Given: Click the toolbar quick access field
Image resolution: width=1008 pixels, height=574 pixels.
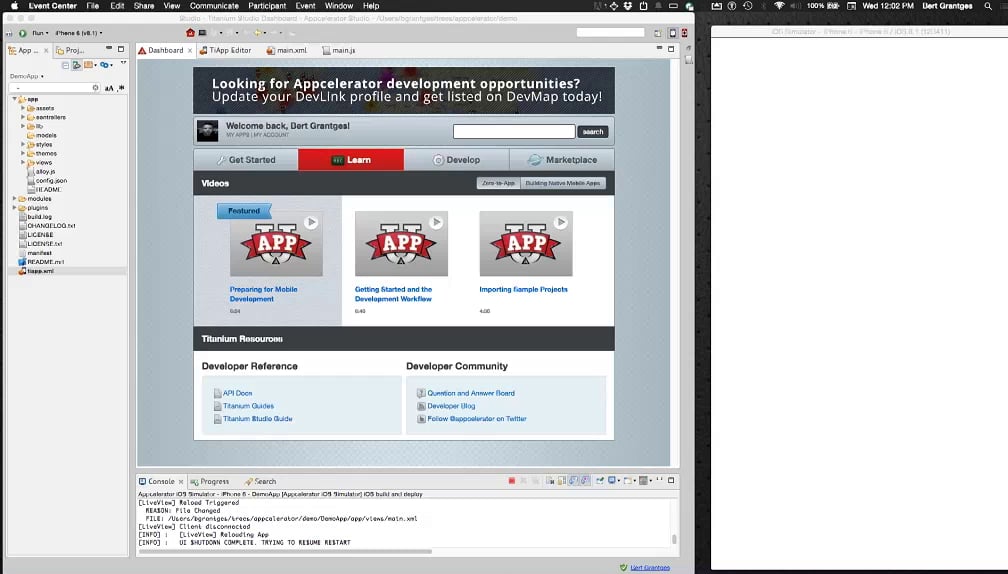Looking at the screenshot, I should (x=610, y=32).
